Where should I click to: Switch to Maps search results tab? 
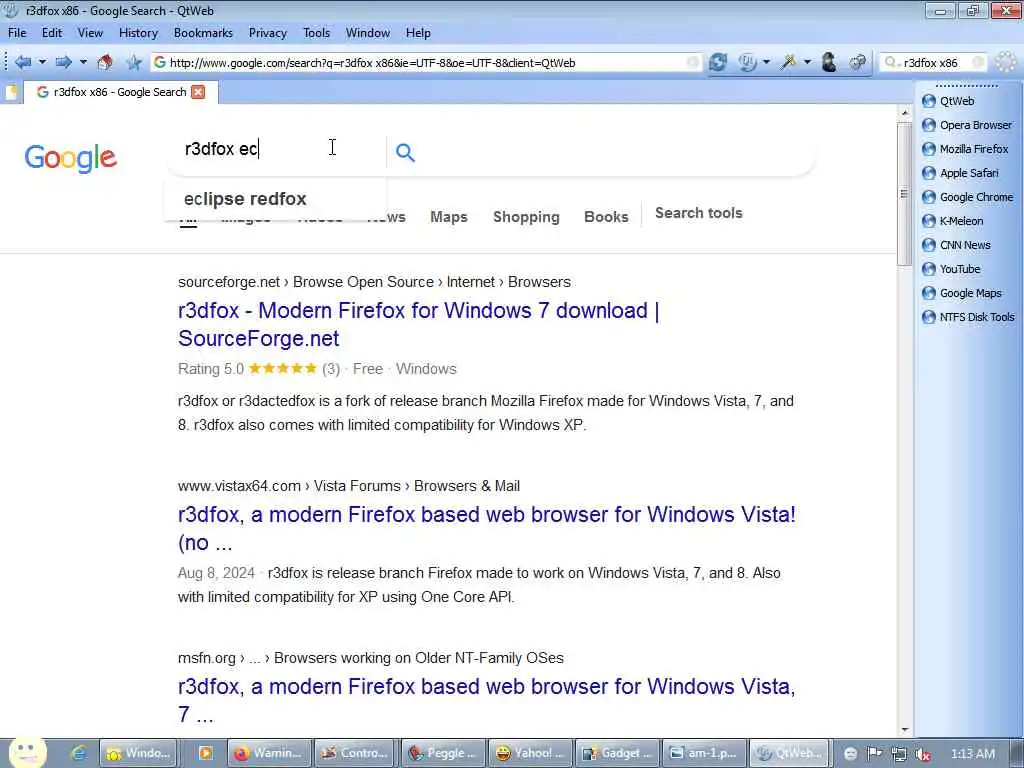point(449,217)
